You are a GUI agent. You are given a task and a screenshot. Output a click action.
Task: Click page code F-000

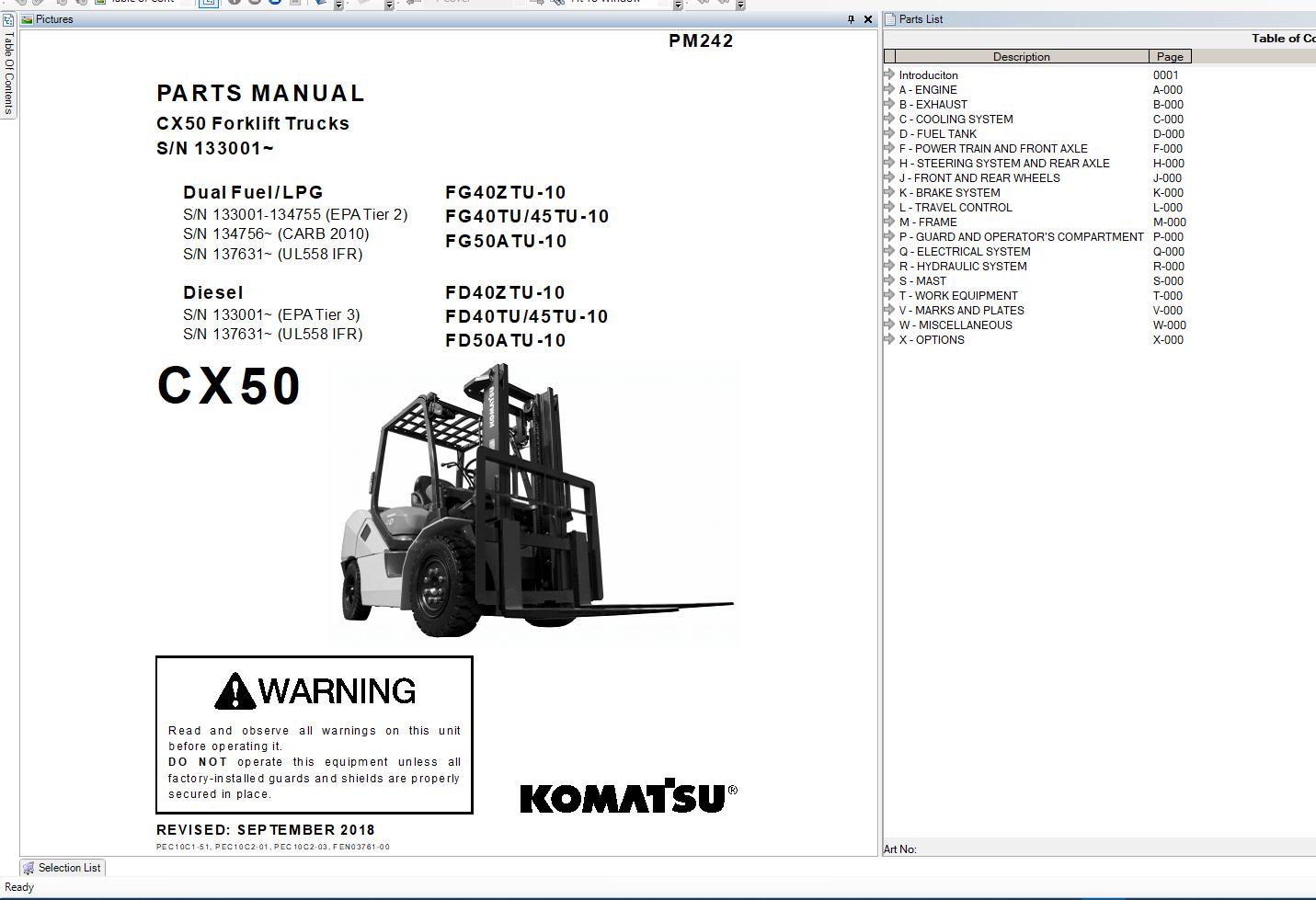pos(1168,149)
